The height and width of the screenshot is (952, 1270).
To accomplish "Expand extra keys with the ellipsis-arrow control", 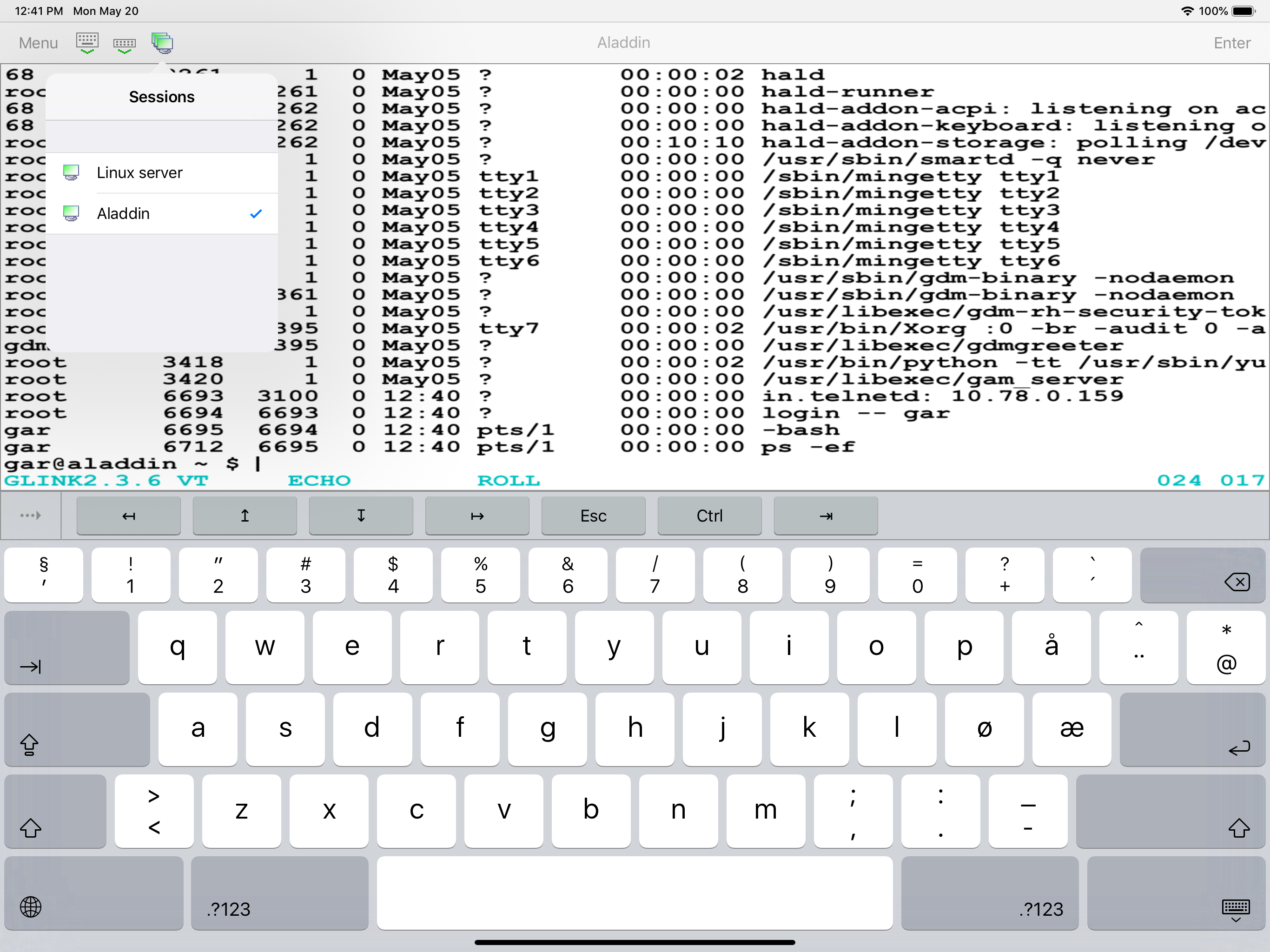I will pyautogui.click(x=30, y=516).
